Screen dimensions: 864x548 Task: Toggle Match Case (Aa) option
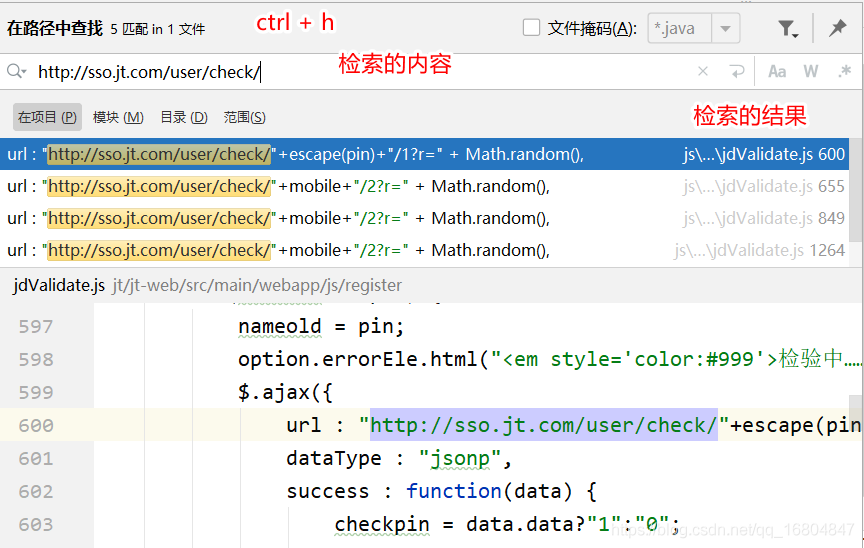click(777, 72)
